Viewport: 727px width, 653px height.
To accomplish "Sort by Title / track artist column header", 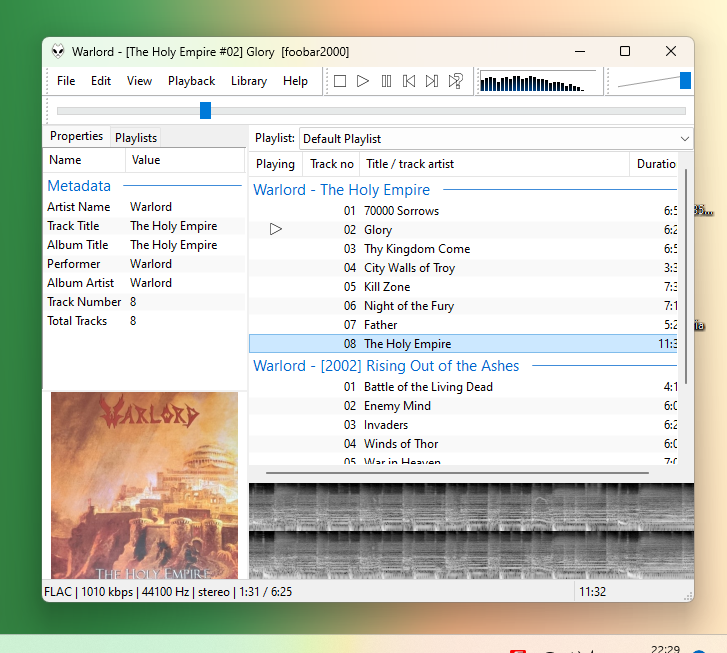I will 495,164.
